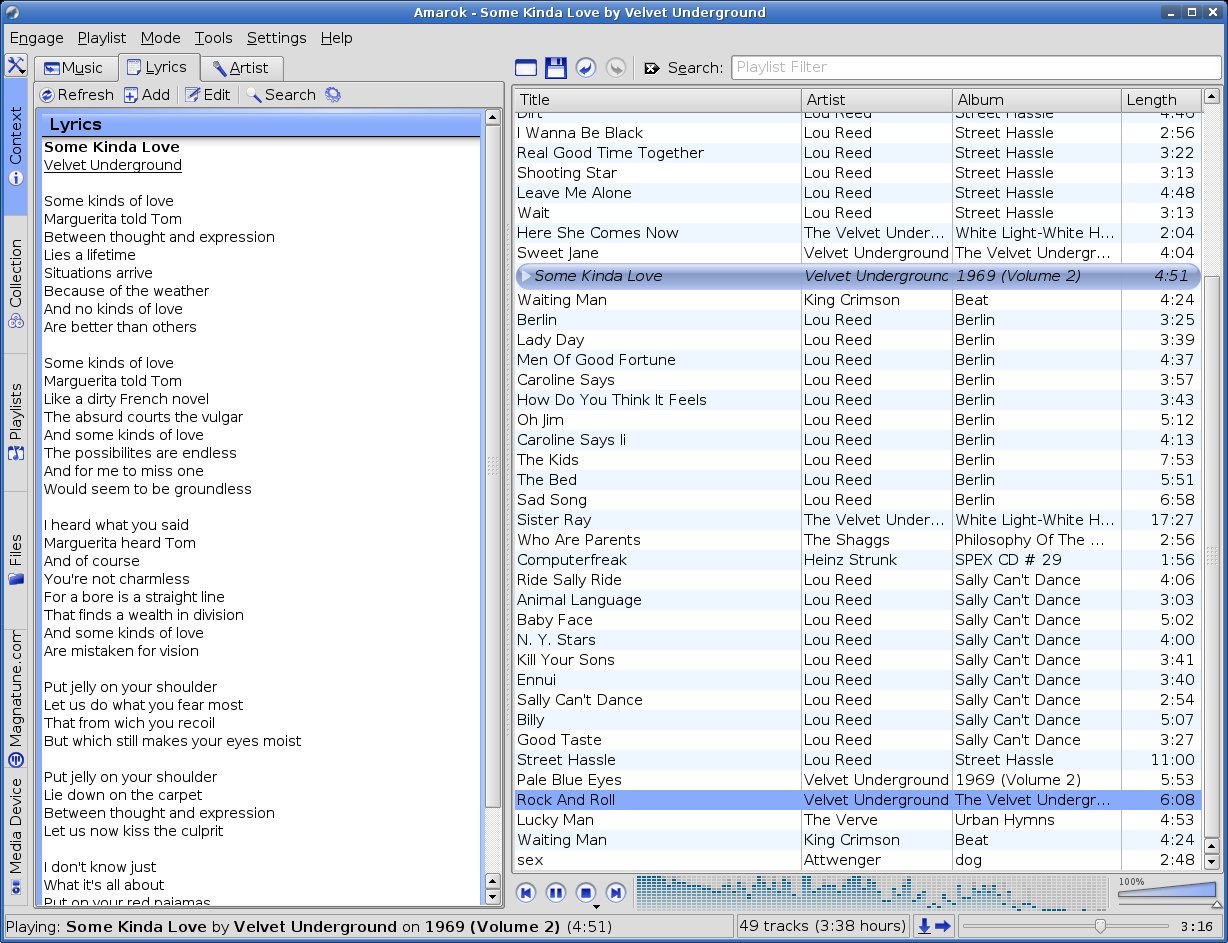Select the playing track Some Kinda Love row
1228x943 pixels.
(859, 276)
